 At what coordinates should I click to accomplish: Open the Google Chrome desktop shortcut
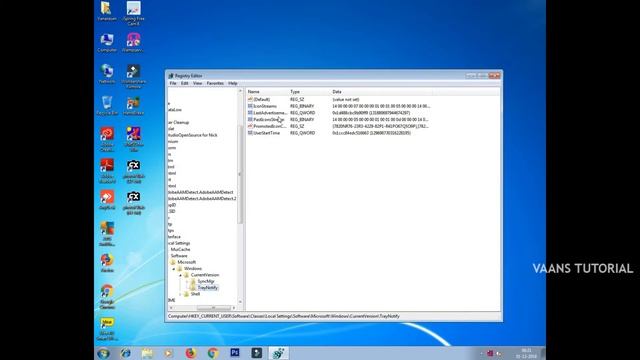(x=107, y=297)
